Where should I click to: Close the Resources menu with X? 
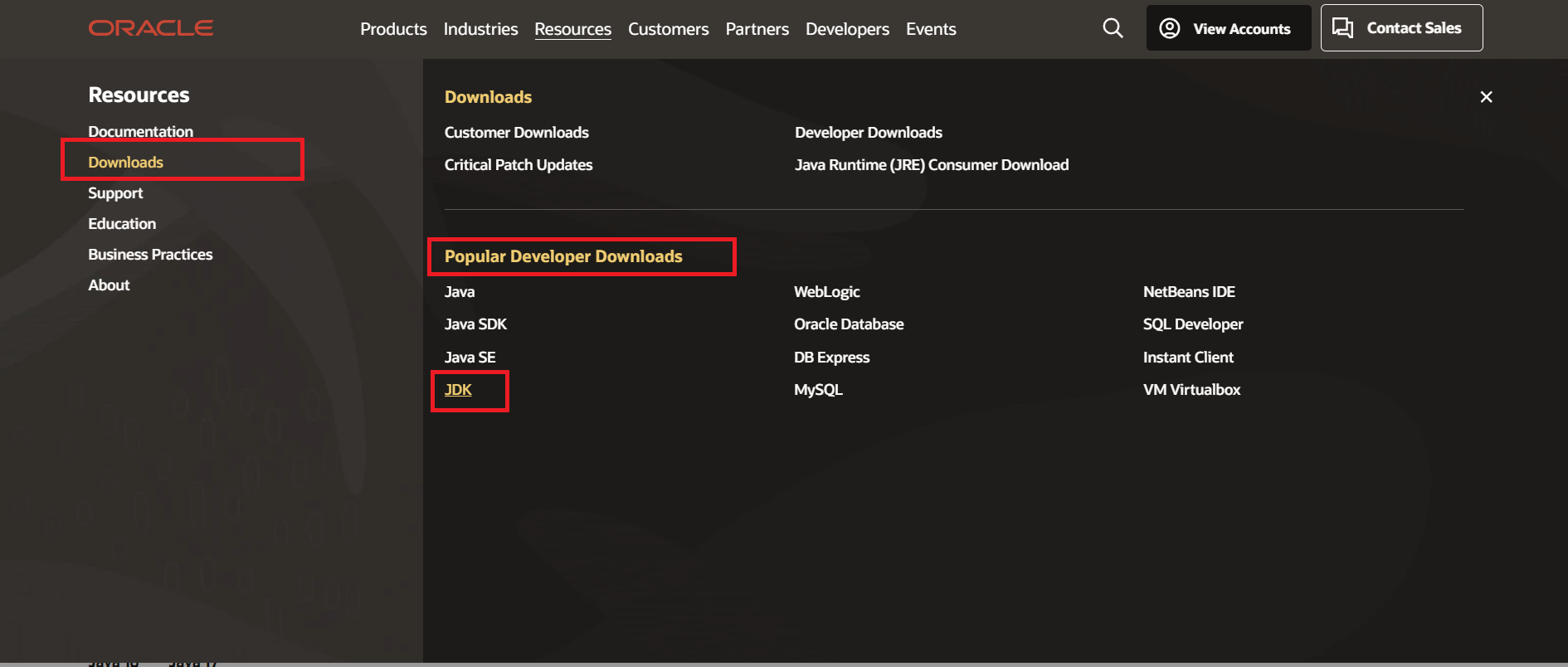point(1486,97)
